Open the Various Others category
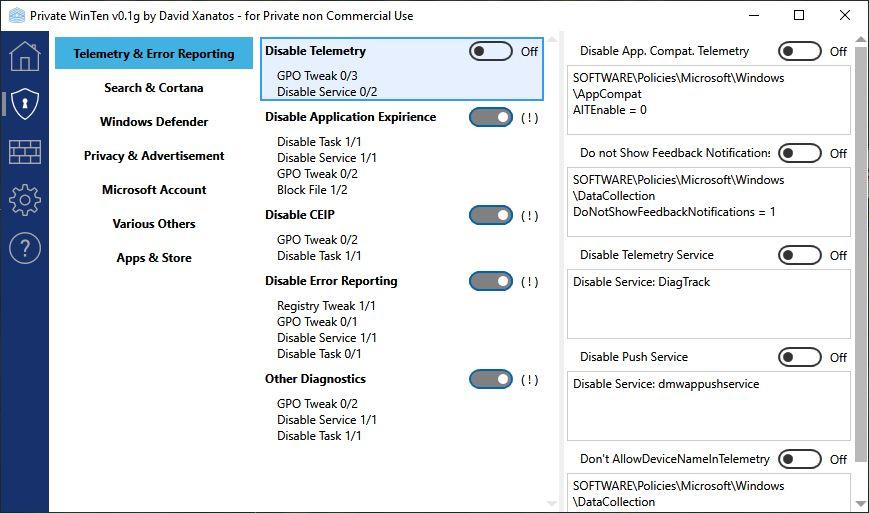 pyautogui.click(x=154, y=224)
